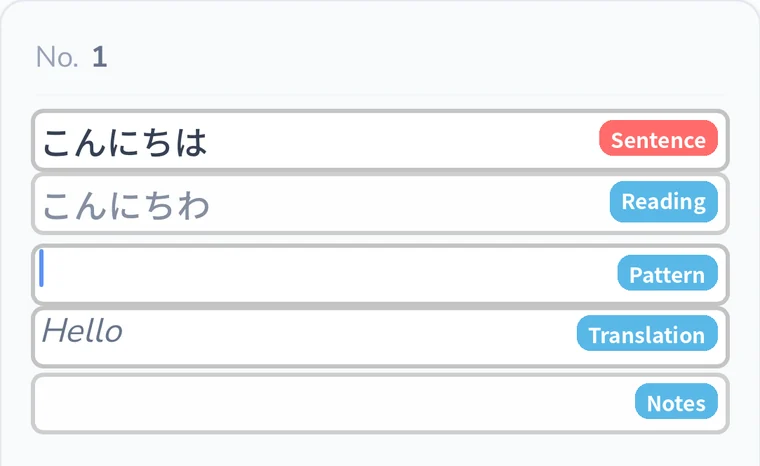This screenshot has width=760, height=466.
Task: Click the "No." card label
Action: (x=57, y=57)
